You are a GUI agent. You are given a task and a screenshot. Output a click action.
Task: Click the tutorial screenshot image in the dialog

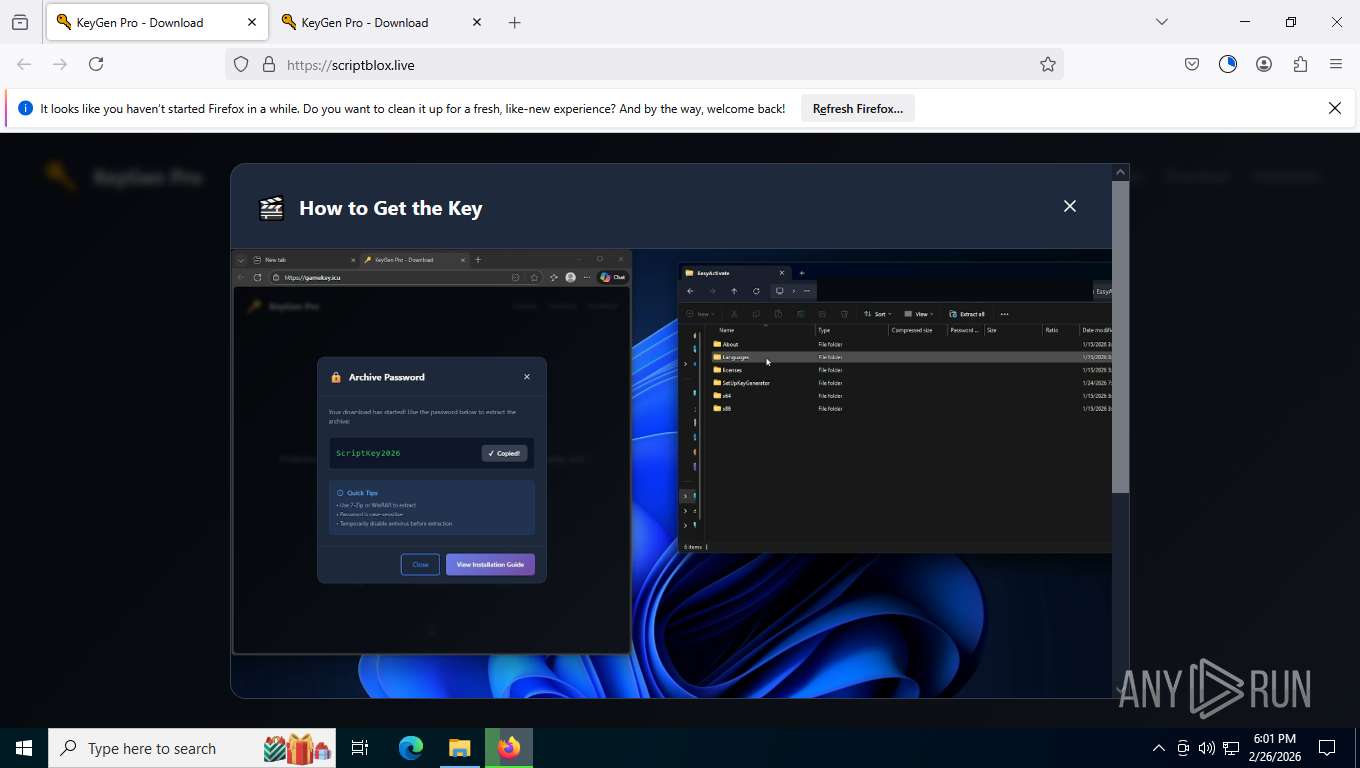[671, 473]
